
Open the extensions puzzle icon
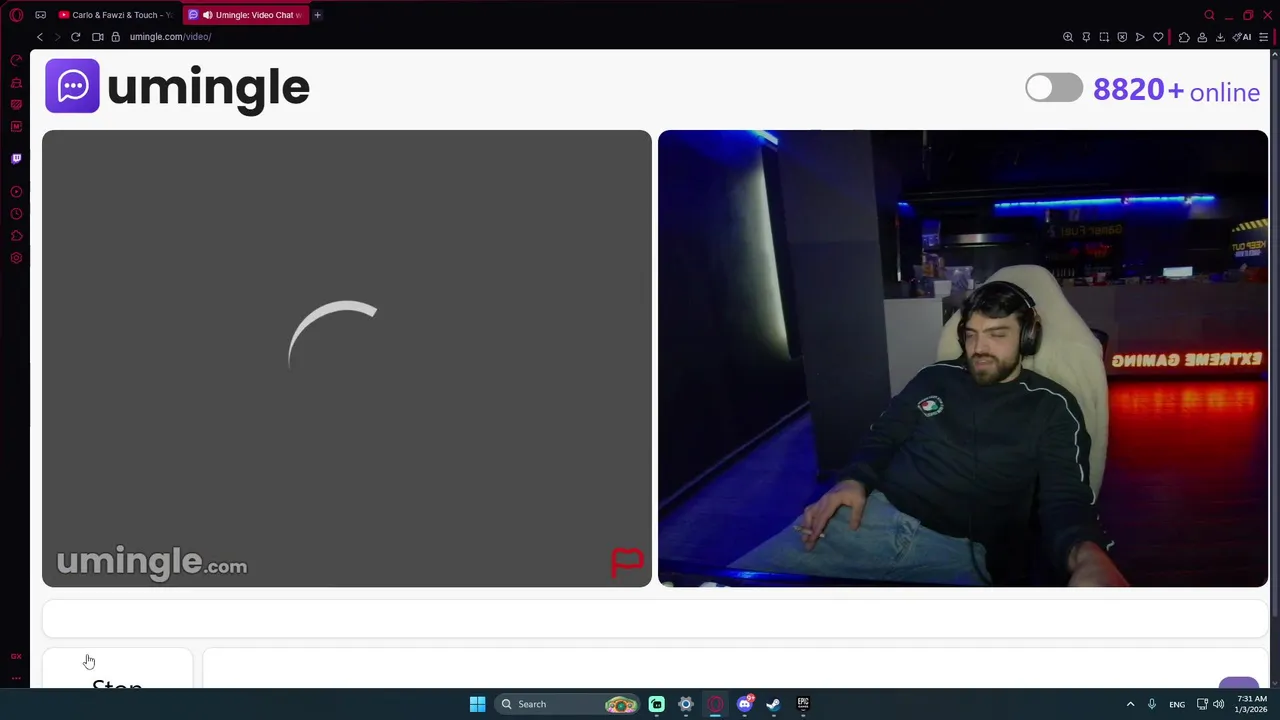click(x=1184, y=37)
